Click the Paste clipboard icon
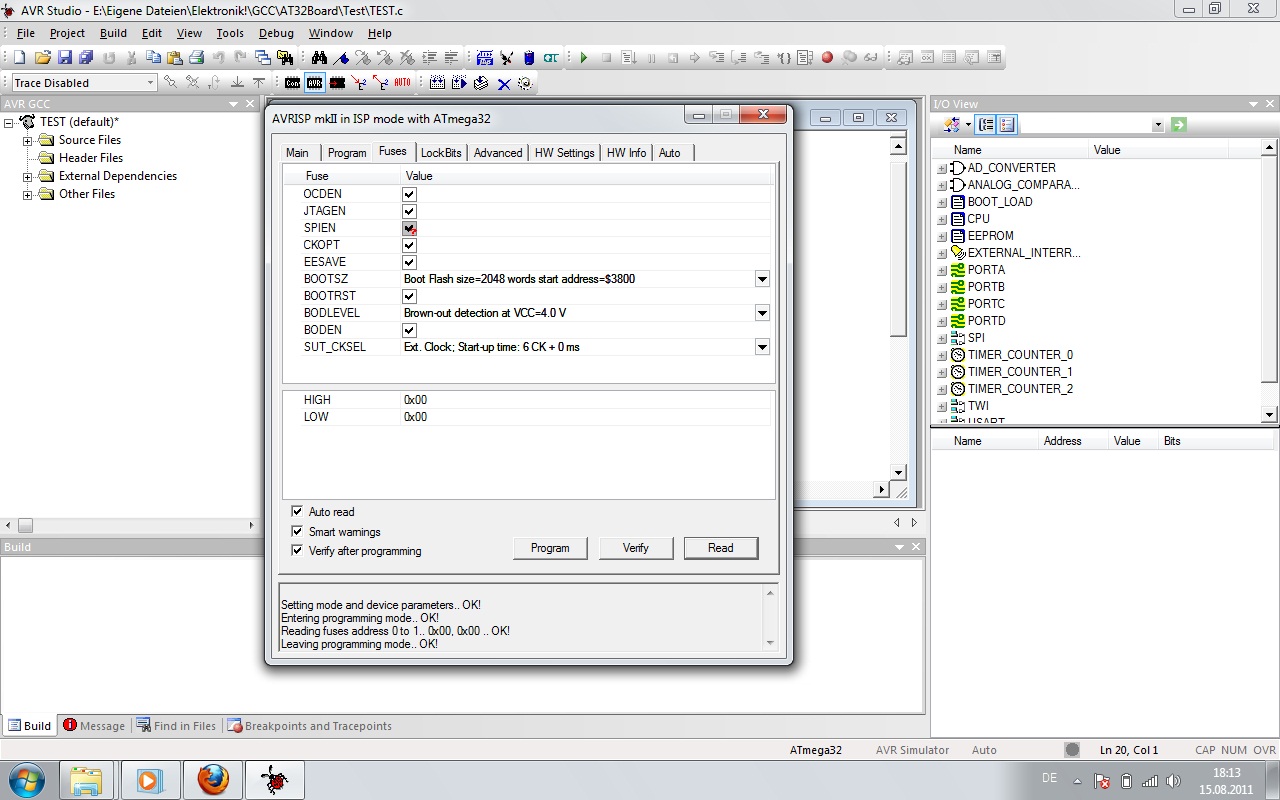 pos(175,58)
